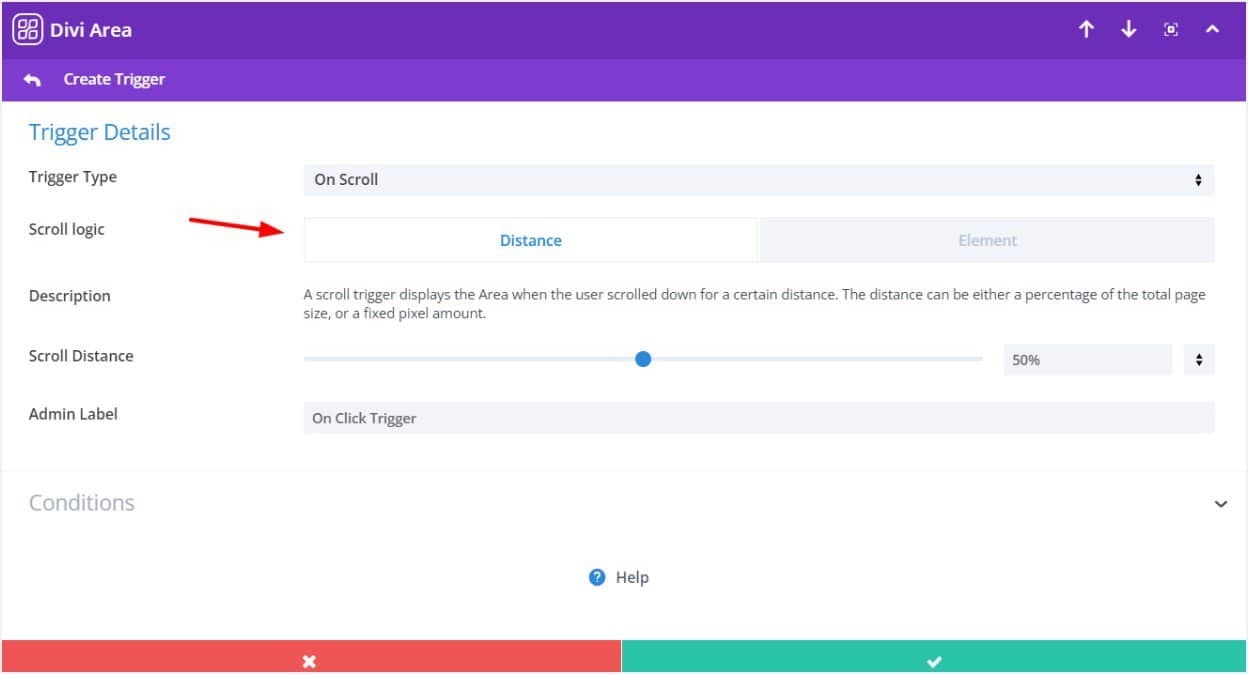Click the 50% scroll distance value field
Screen dimensions: 1248x674
[x=1087, y=359]
